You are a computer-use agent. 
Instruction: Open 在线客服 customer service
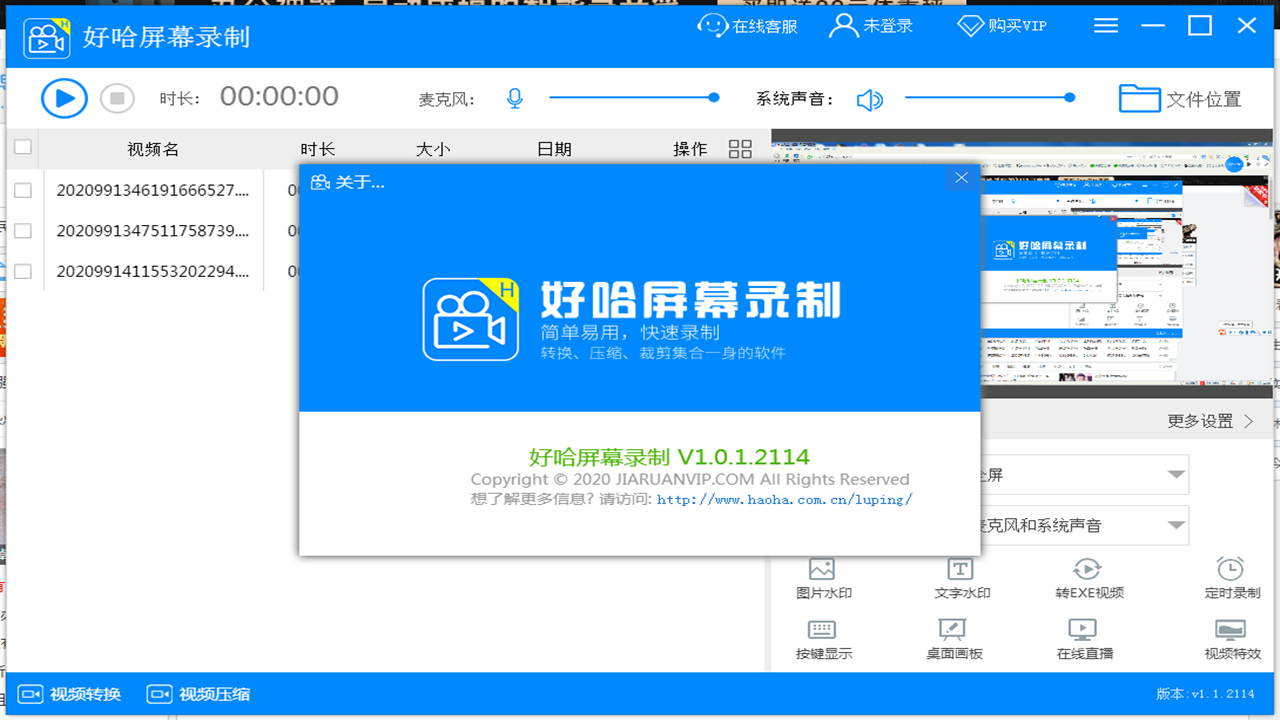[x=746, y=26]
